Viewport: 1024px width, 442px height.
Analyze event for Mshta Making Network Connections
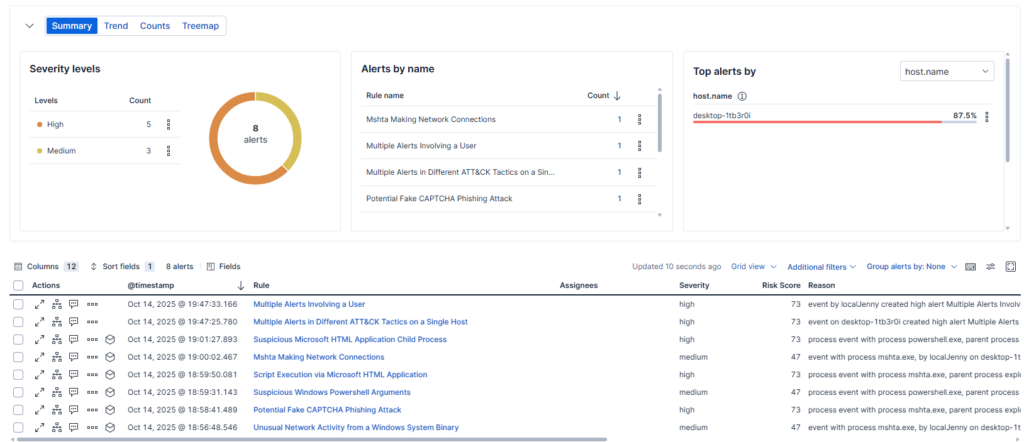[56, 357]
